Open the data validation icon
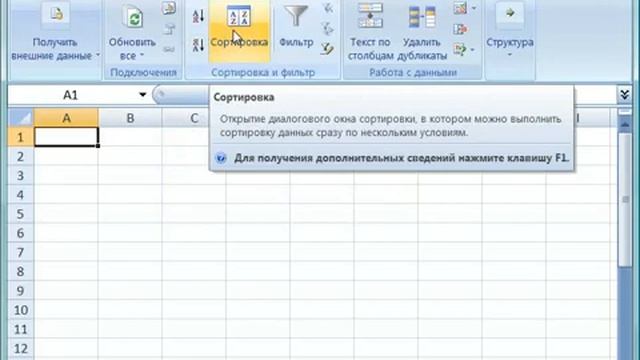640x360 pixels. pyautogui.click(x=460, y=8)
